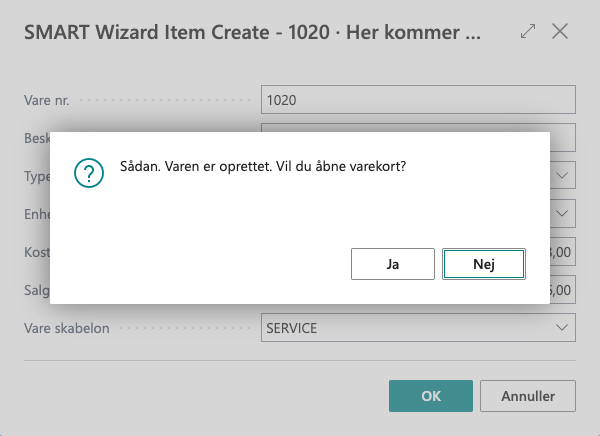Click the SMART Wizard Item Create title
600x436 pixels.
click(250, 32)
